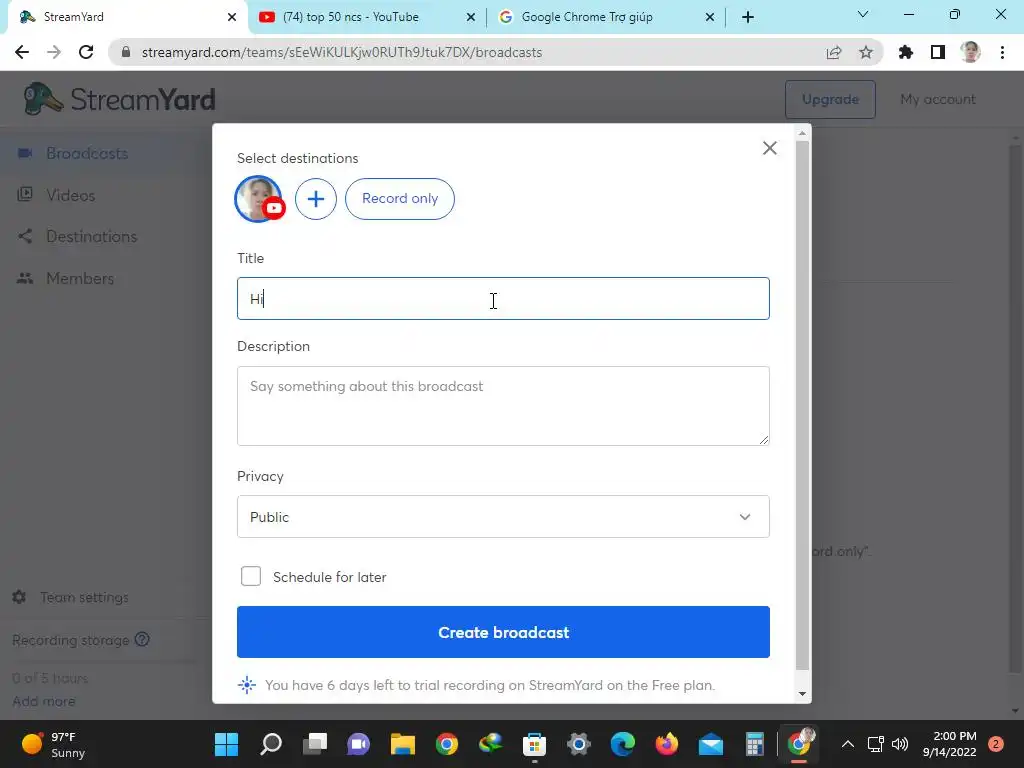Viewport: 1024px width, 768px height.
Task: Click the Recording storage help icon
Action: tap(142, 639)
